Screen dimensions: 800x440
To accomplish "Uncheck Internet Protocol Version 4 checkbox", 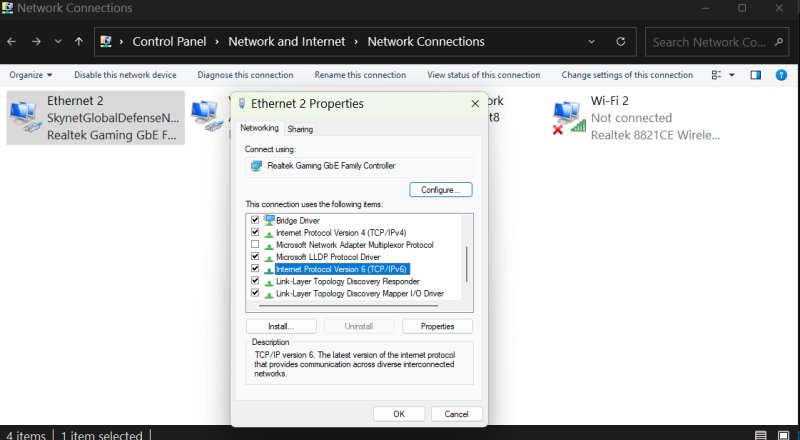I will [255, 232].
